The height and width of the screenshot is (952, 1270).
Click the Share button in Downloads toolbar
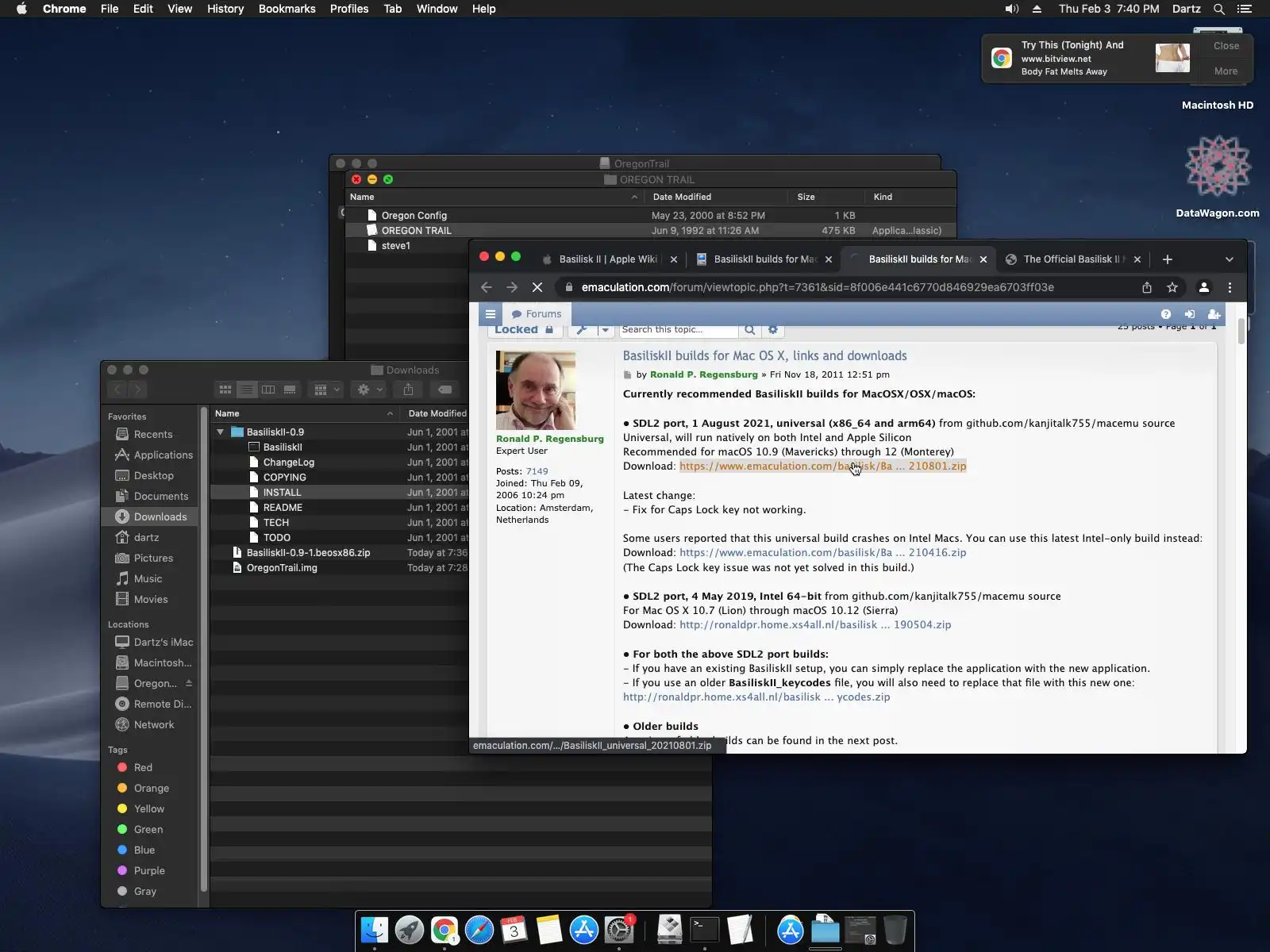(x=408, y=390)
